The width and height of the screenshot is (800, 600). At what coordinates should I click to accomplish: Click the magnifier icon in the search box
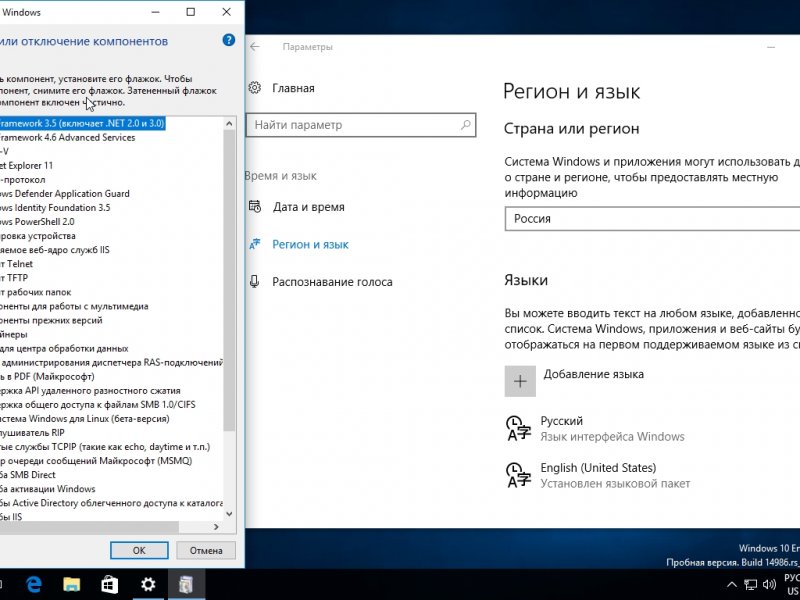[x=465, y=124]
